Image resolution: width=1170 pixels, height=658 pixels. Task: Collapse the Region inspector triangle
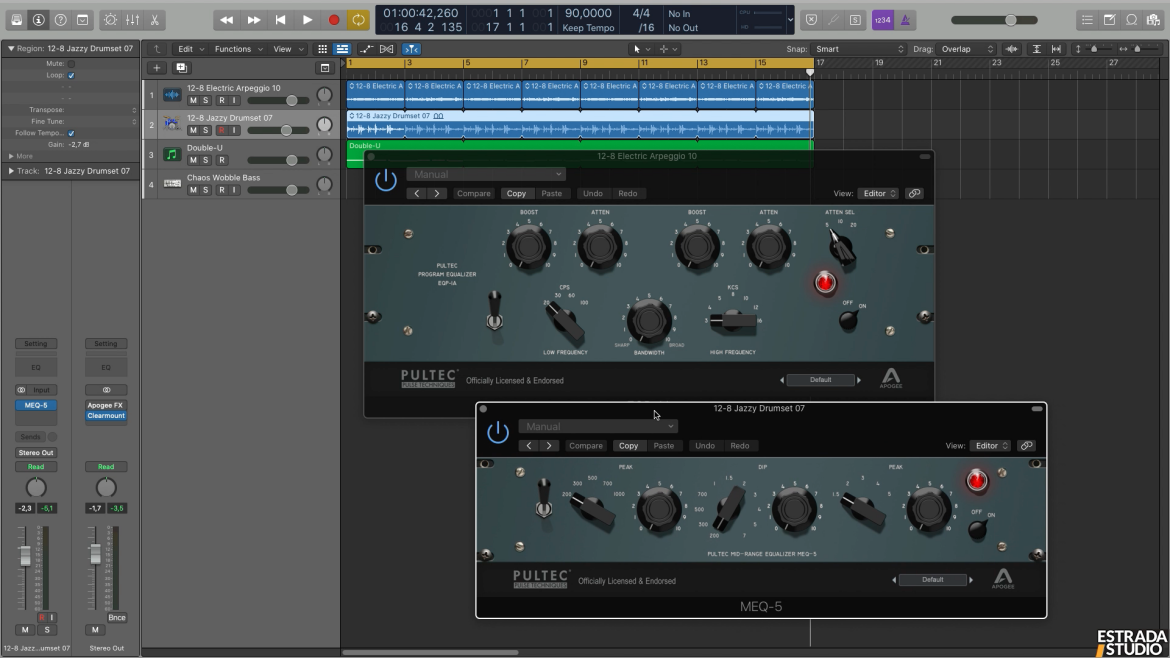[11, 48]
